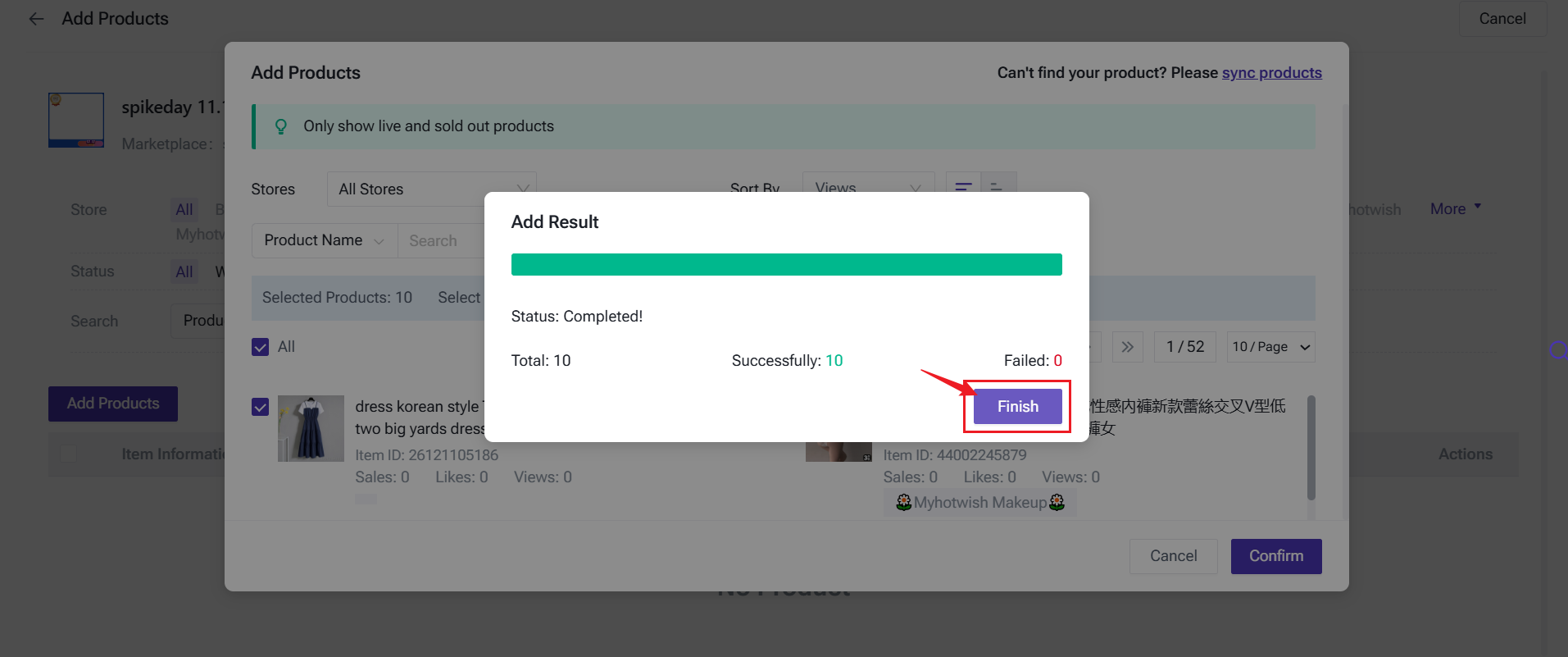Image resolution: width=1568 pixels, height=657 pixels.
Task: Click the completed green progress bar
Action: (786, 264)
